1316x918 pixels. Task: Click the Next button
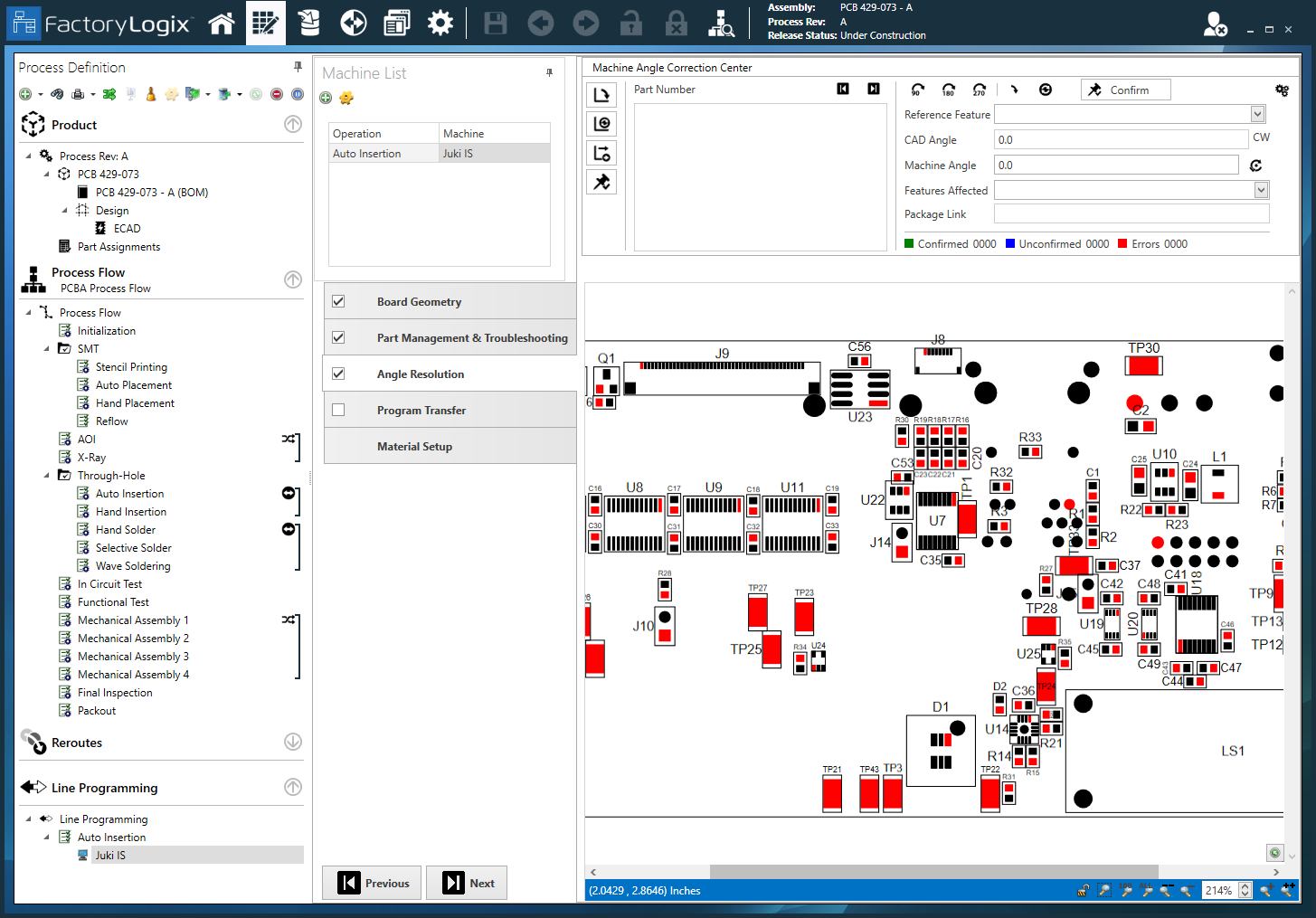pyautogui.click(x=467, y=883)
